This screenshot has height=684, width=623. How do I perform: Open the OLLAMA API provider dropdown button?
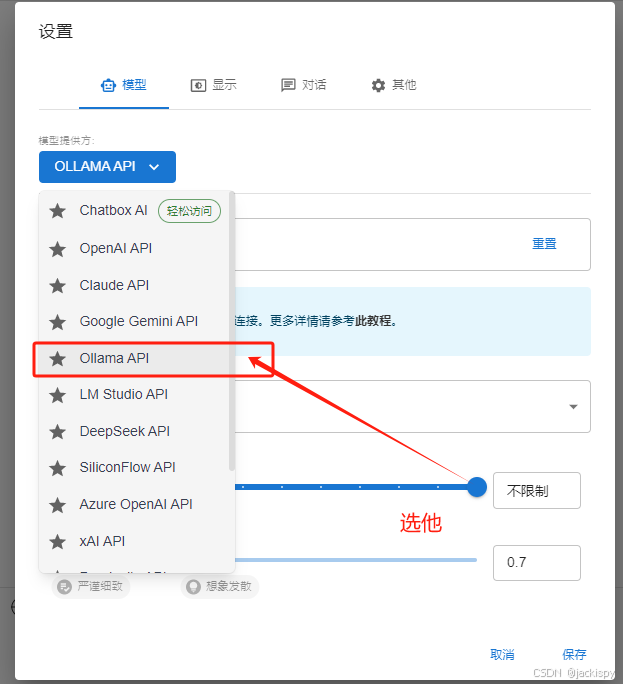click(107, 167)
